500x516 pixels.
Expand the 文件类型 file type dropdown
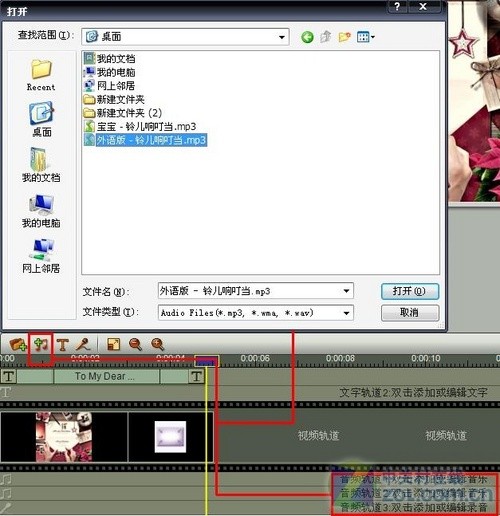click(346, 313)
